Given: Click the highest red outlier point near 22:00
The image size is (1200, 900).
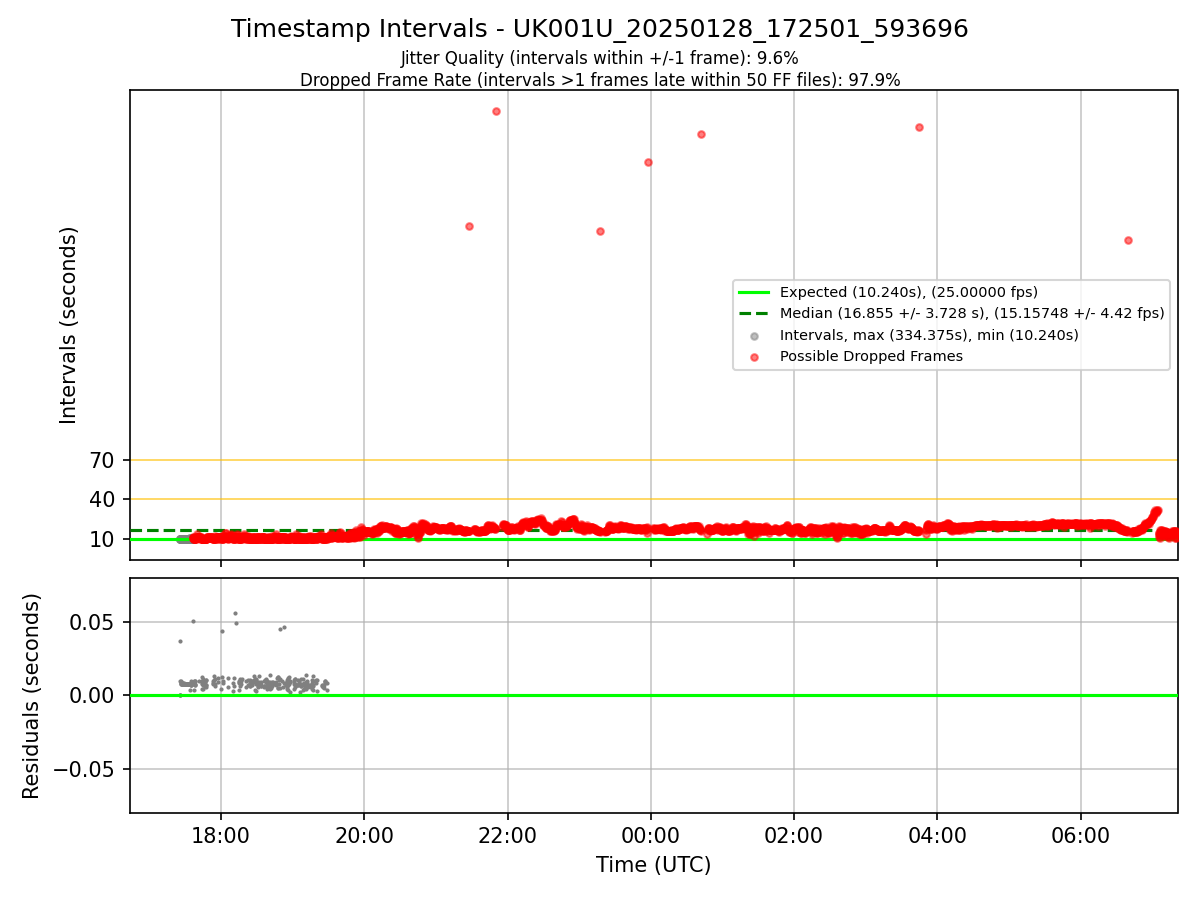Looking at the screenshot, I should click(x=496, y=111).
